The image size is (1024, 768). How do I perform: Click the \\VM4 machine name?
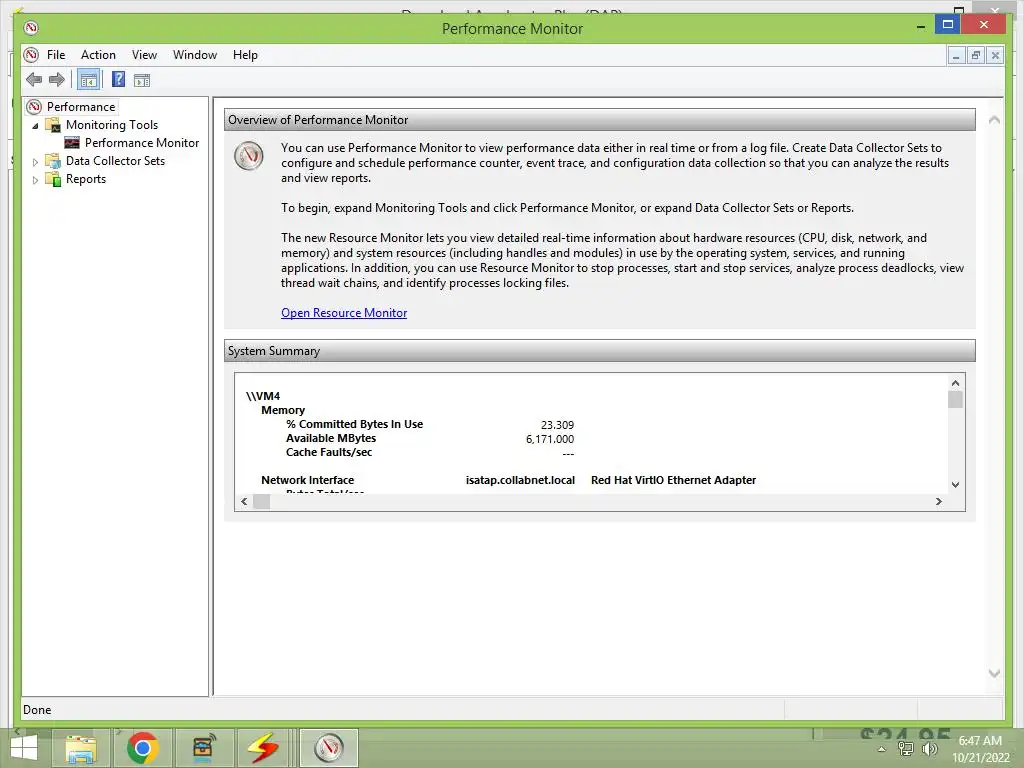pyautogui.click(x=263, y=396)
